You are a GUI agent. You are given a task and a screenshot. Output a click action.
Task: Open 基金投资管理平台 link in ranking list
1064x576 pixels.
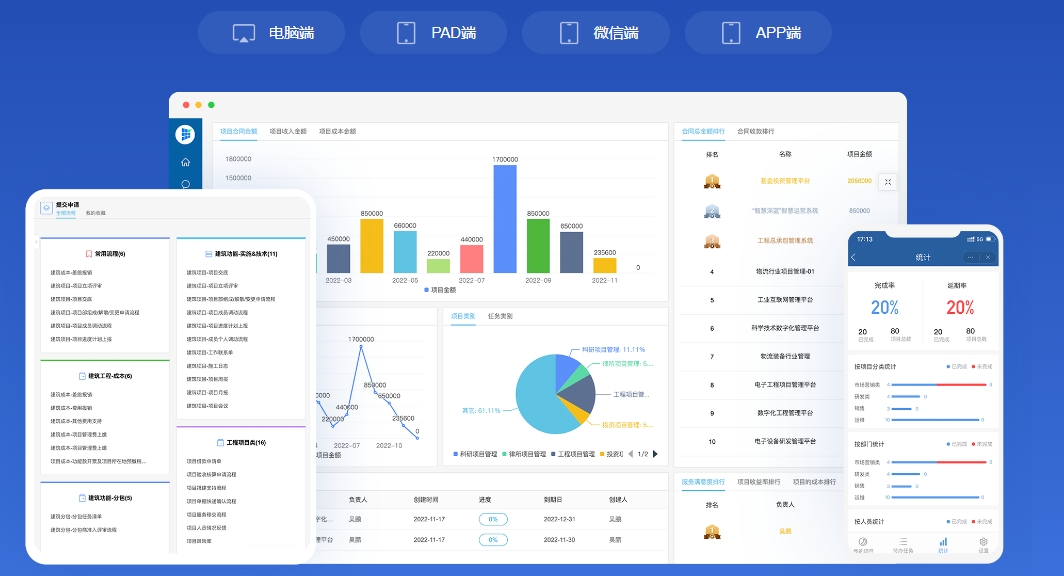pos(784,182)
